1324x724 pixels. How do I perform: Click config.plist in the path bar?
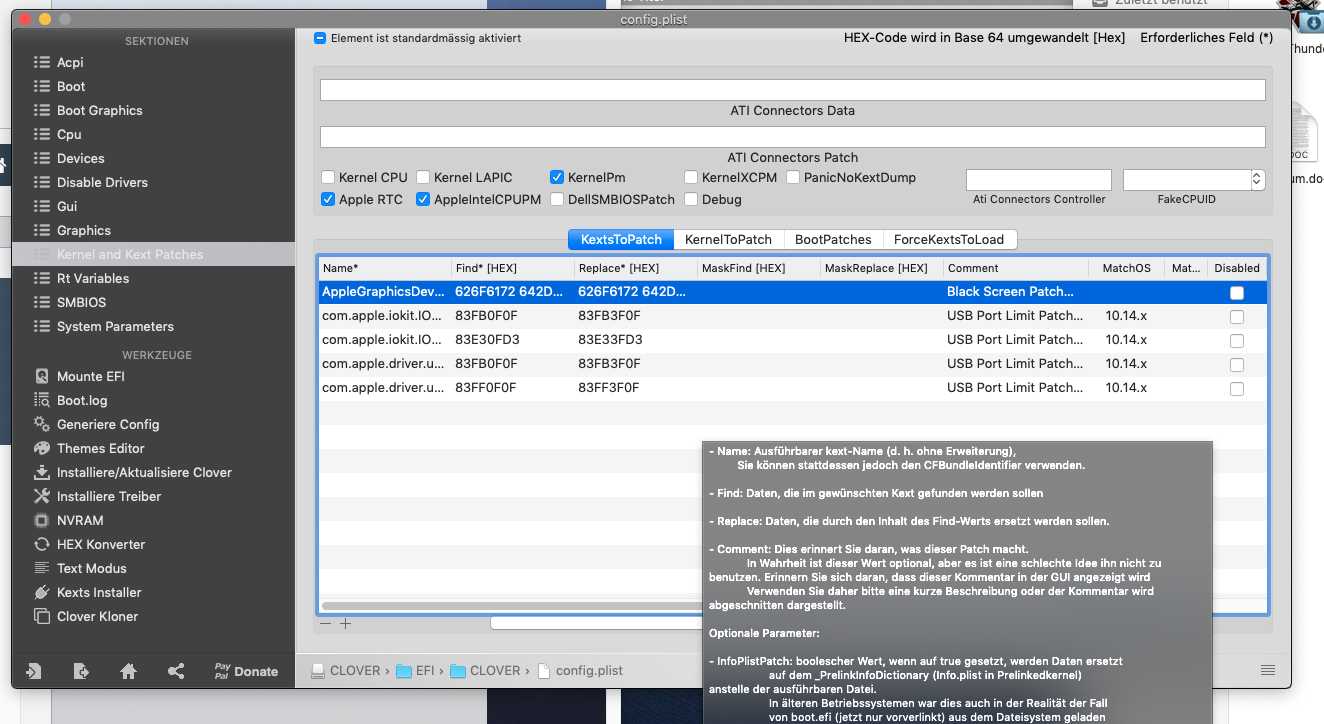[580, 670]
